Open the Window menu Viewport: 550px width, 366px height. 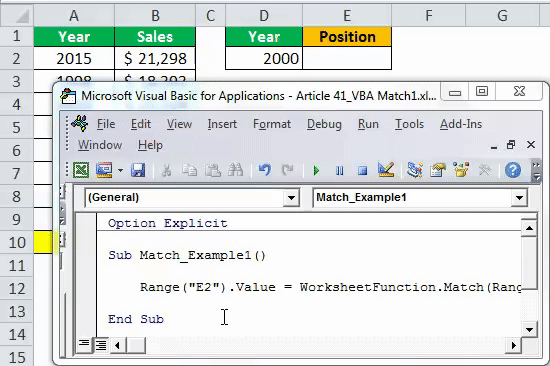tap(100, 145)
